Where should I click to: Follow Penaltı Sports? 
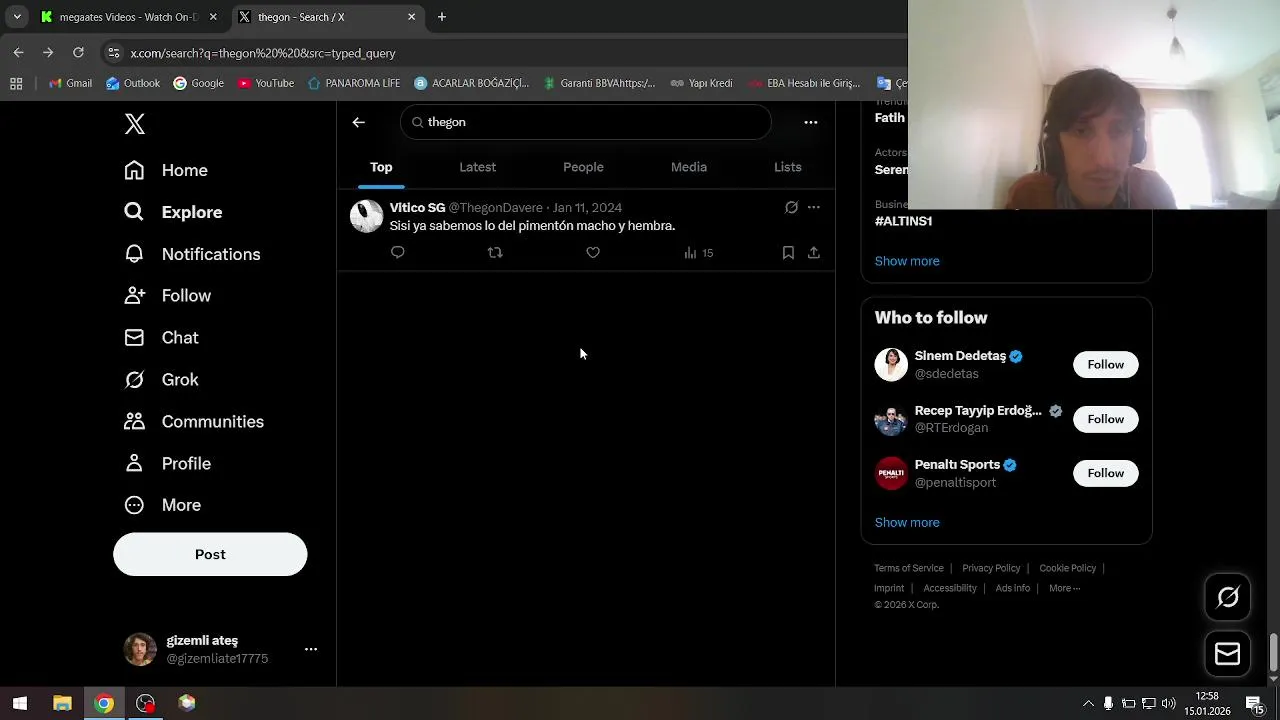[x=1106, y=473]
